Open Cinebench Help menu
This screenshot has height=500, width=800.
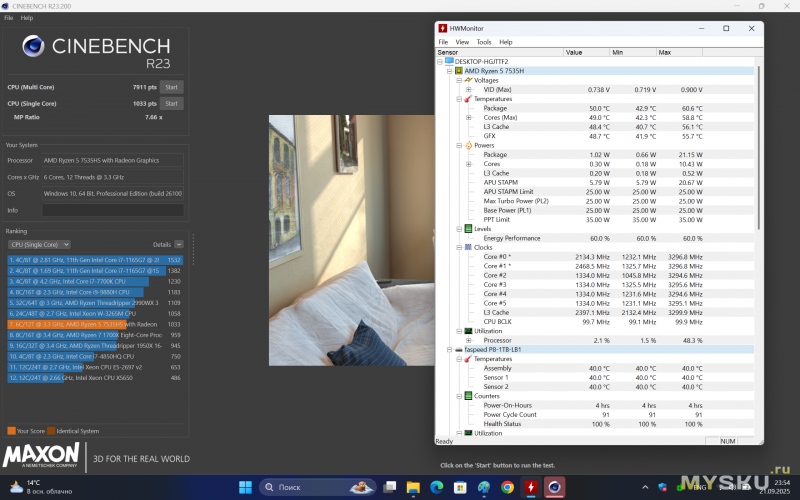[x=27, y=18]
